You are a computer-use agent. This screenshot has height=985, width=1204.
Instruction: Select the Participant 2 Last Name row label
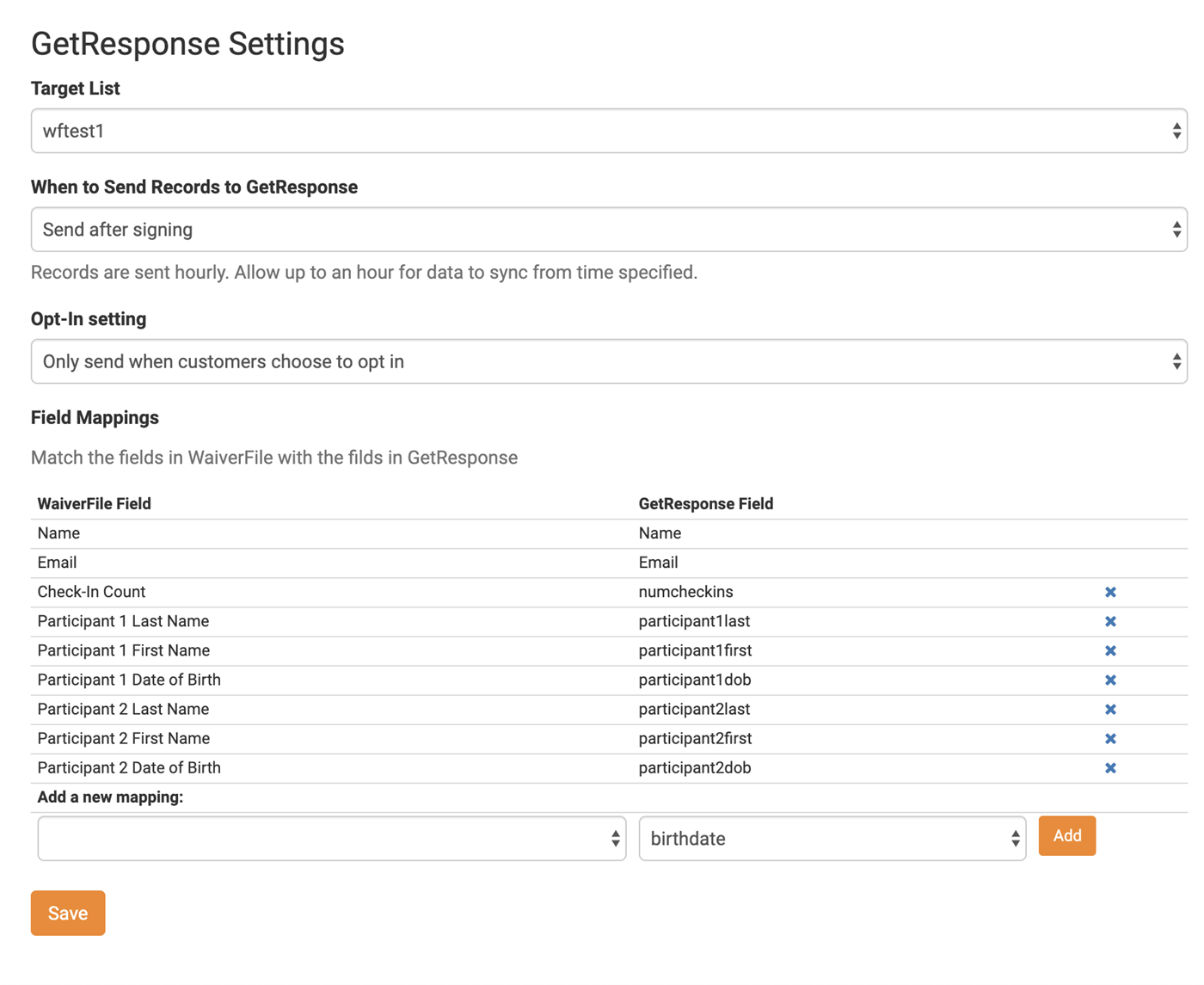(x=123, y=710)
